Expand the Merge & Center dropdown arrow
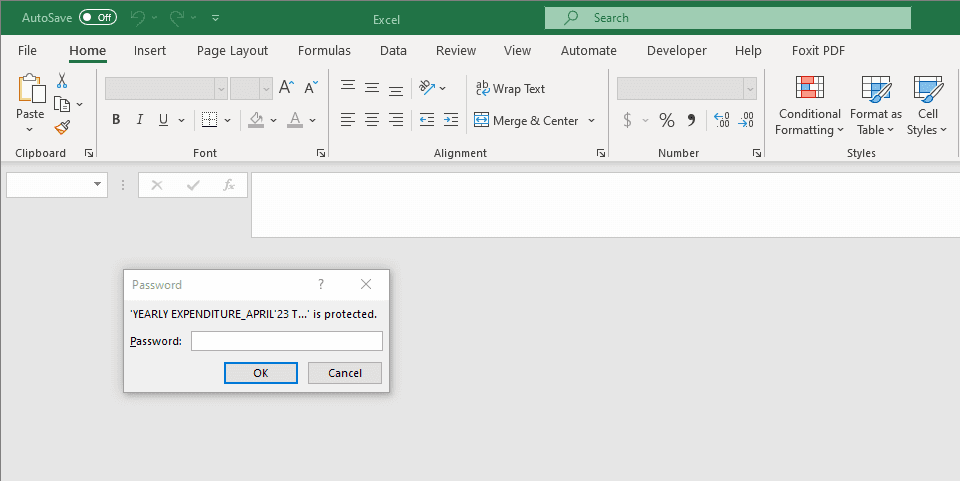The image size is (960, 481). (x=591, y=121)
